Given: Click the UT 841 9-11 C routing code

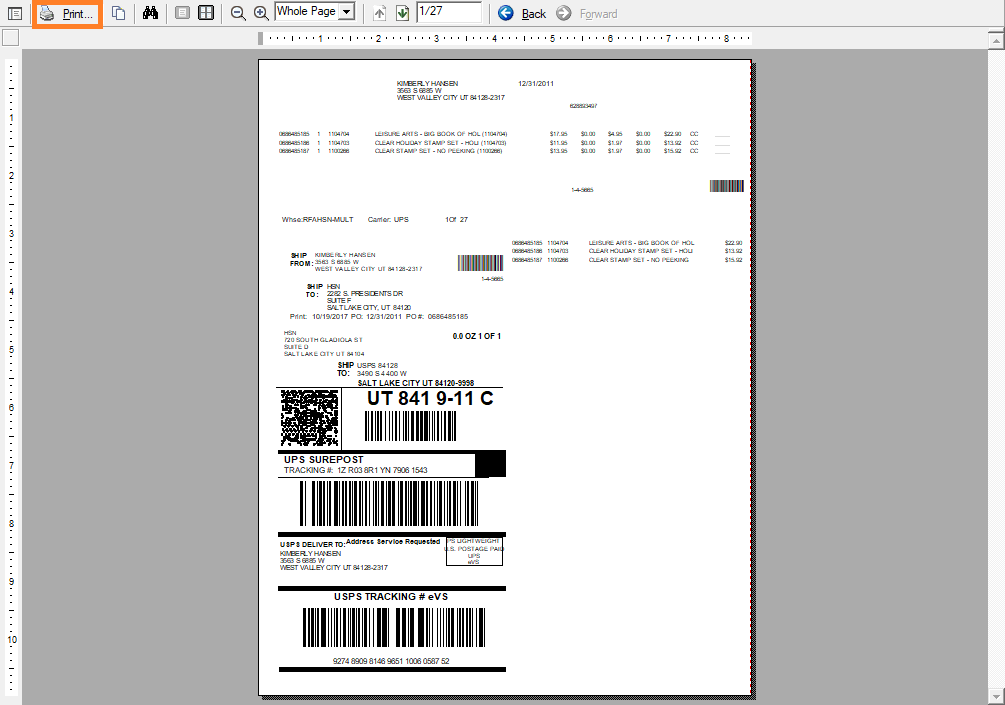Looking at the screenshot, I should click(430, 399).
